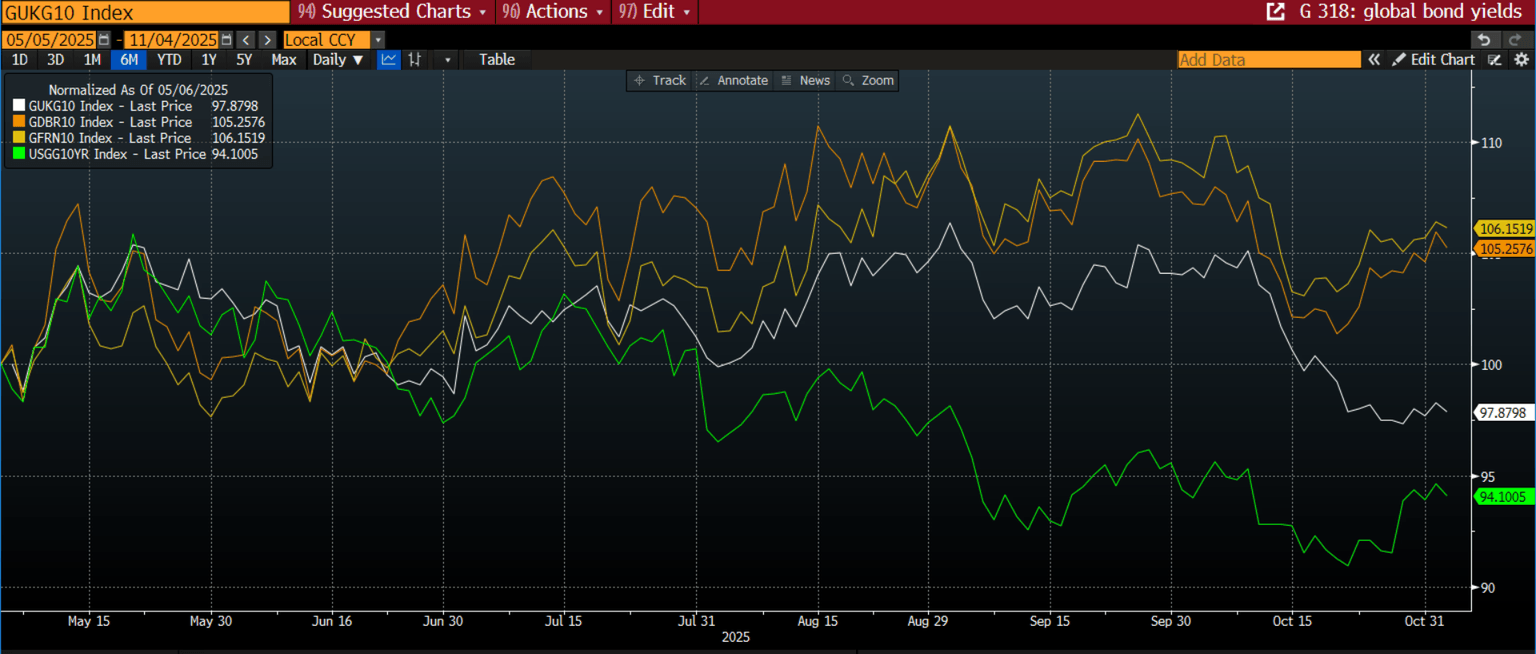Click the green USGG10YR legend swatch

coord(19,154)
